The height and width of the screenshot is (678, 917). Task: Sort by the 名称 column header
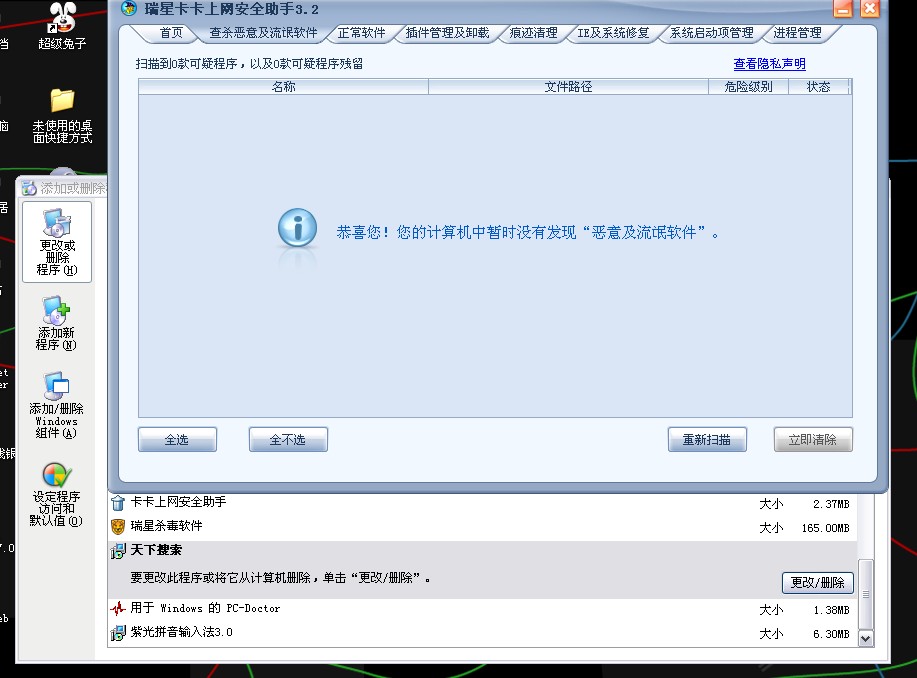(x=284, y=87)
